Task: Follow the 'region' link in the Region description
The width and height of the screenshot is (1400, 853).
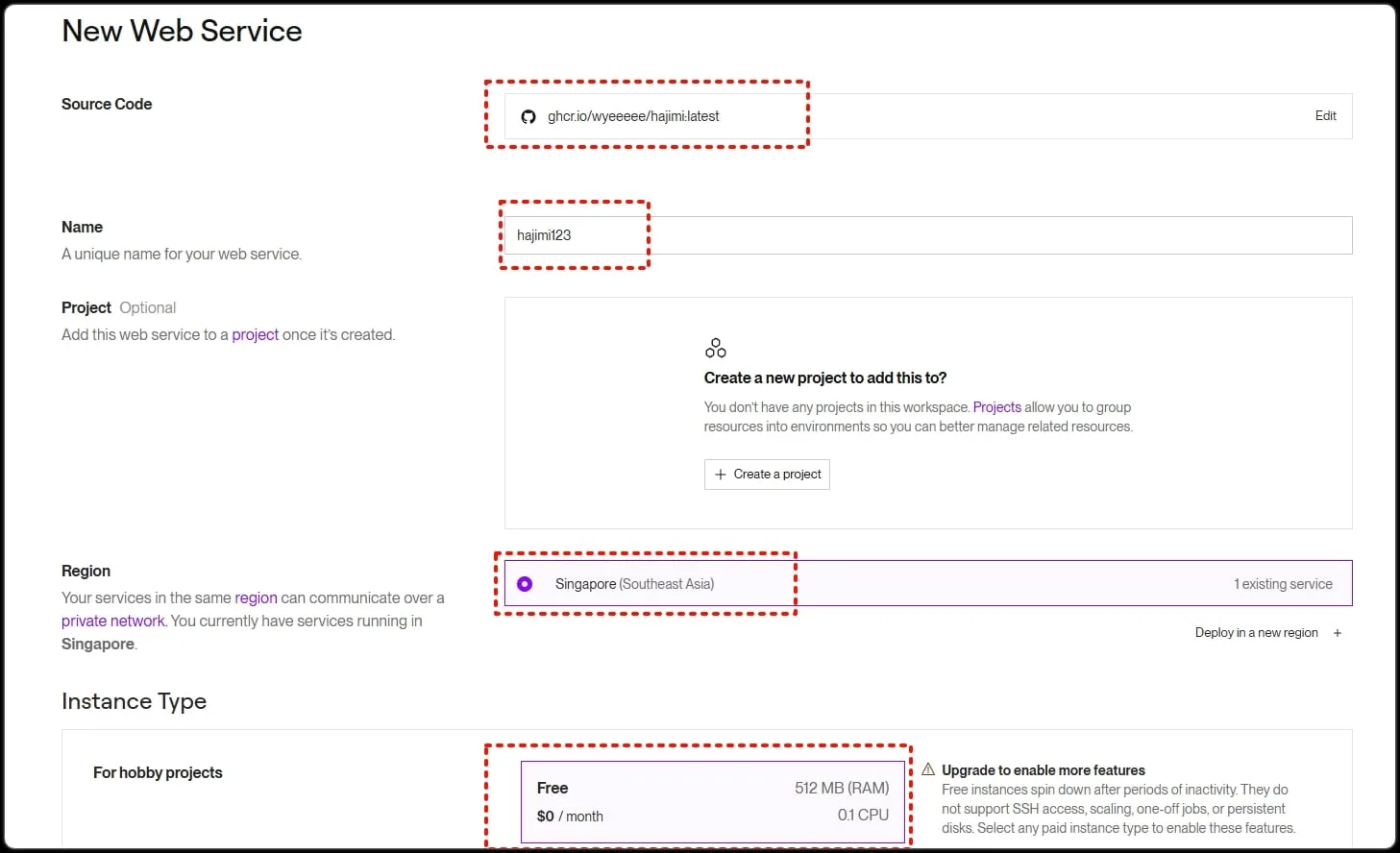Action: click(256, 598)
